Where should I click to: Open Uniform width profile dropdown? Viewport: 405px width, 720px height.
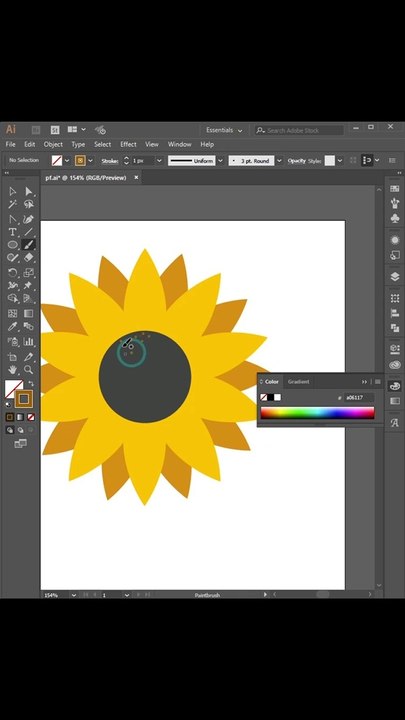pos(220,161)
